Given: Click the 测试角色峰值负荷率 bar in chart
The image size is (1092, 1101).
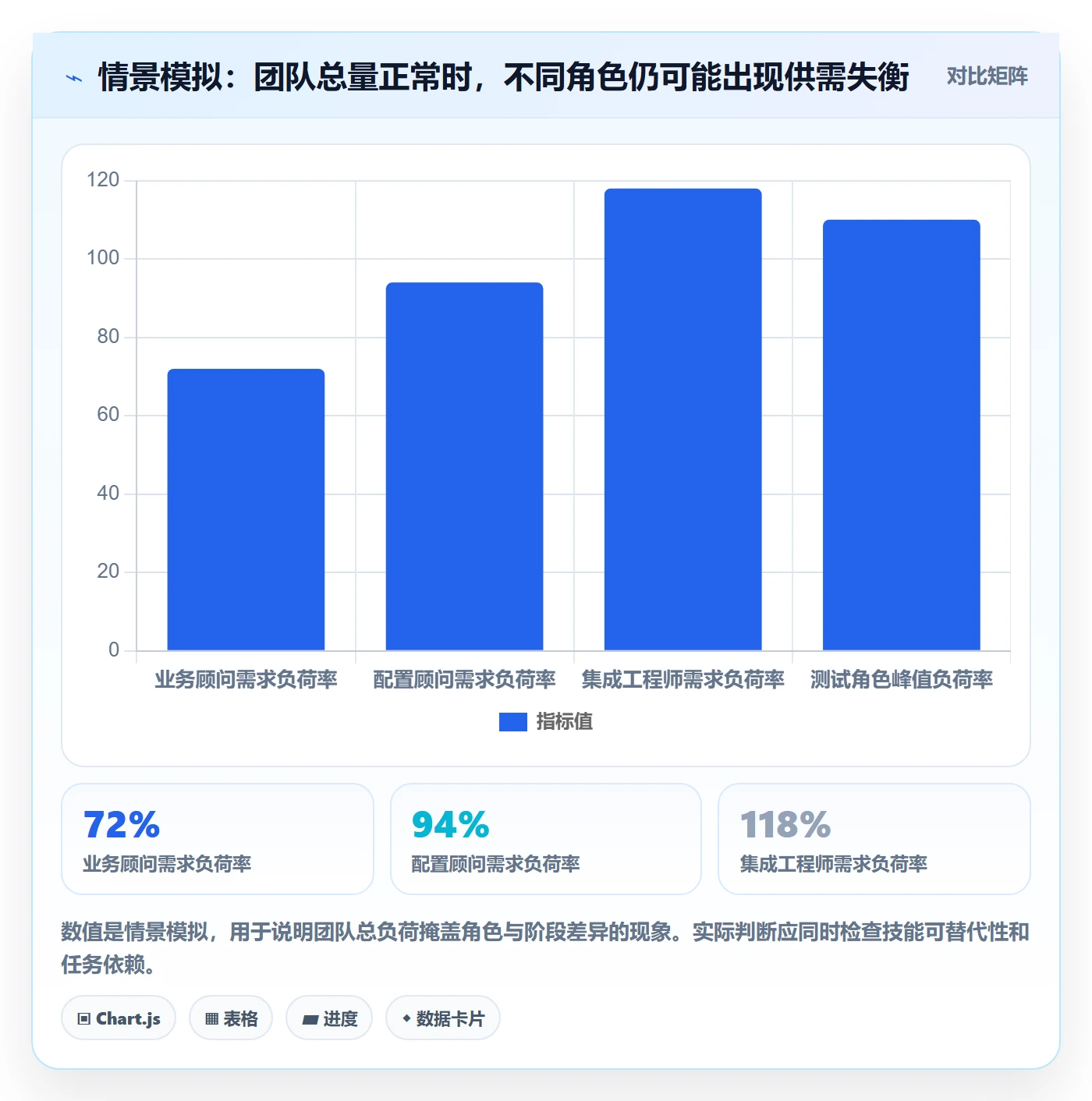Looking at the screenshot, I should click(x=901, y=435).
